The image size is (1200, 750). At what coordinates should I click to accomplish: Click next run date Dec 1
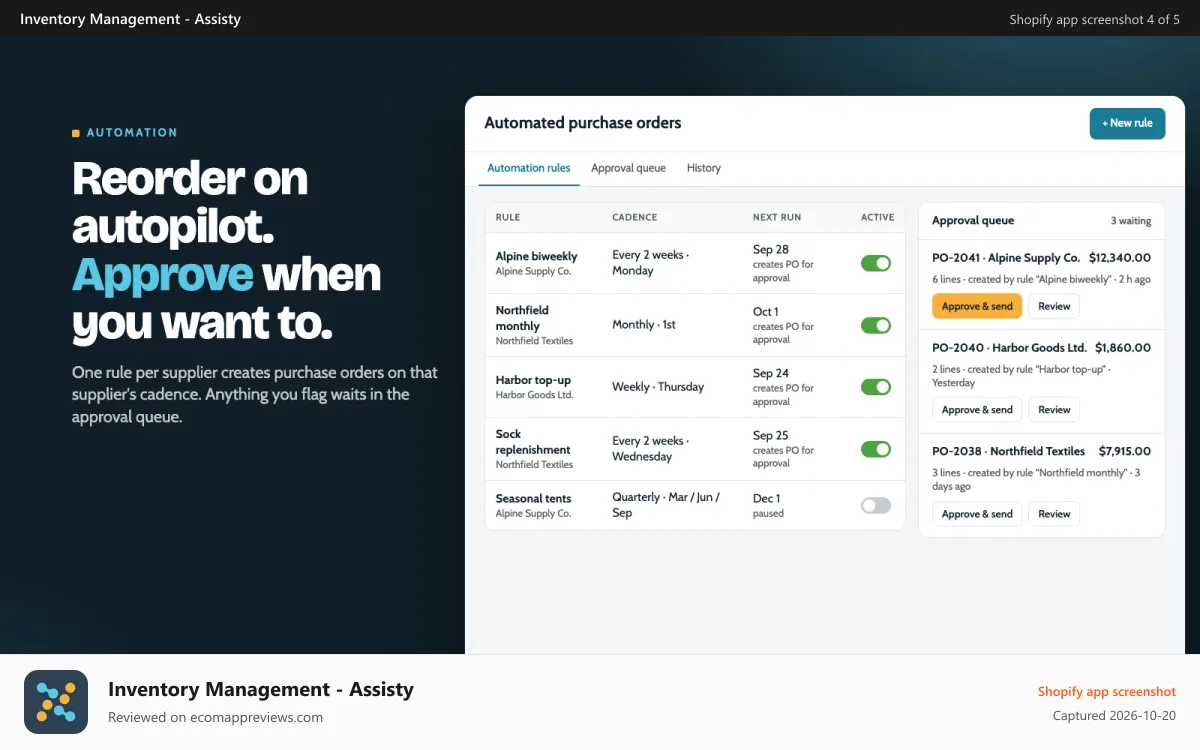pos(767,498)
